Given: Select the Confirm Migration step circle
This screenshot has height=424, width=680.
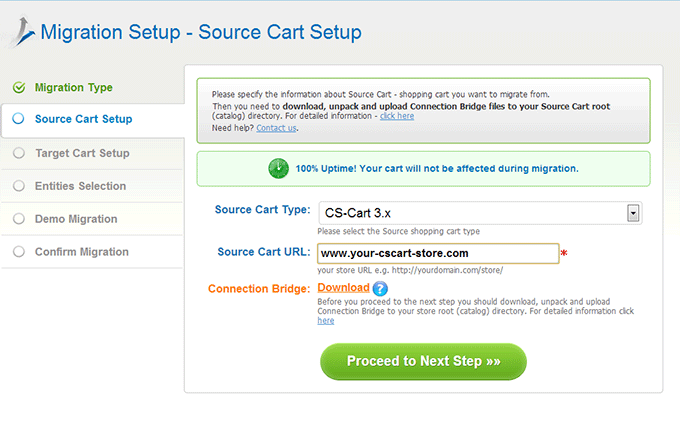Looking at the screenshot, I should click(x=19, y=251).
